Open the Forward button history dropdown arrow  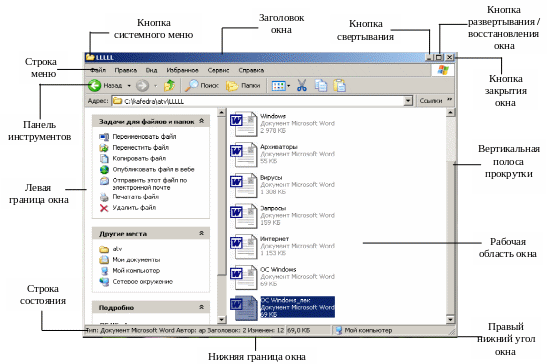click(x=156, y=86)
